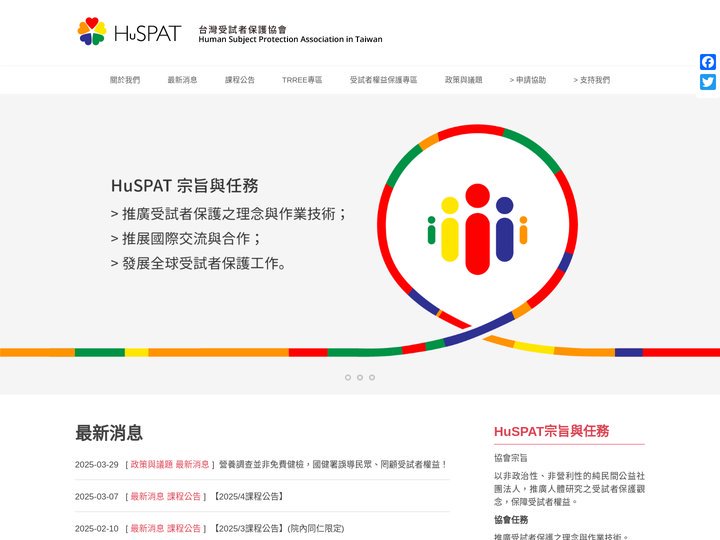Viewport: 720px width, 540px height.
Task: Open the 課程公告 navigation menu item
Action: [x=240, y=80]
